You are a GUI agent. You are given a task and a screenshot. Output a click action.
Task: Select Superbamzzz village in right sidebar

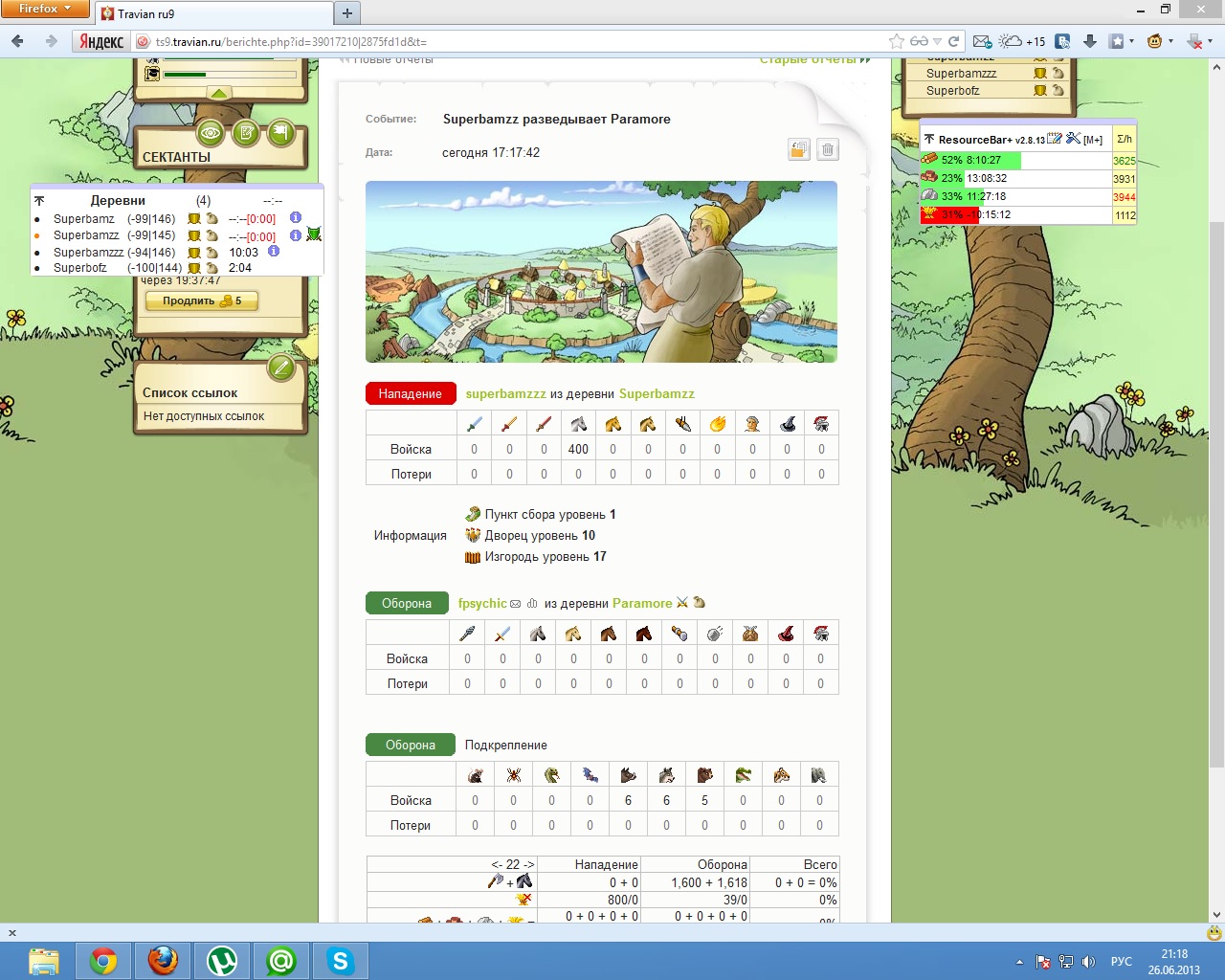[961, 74]
